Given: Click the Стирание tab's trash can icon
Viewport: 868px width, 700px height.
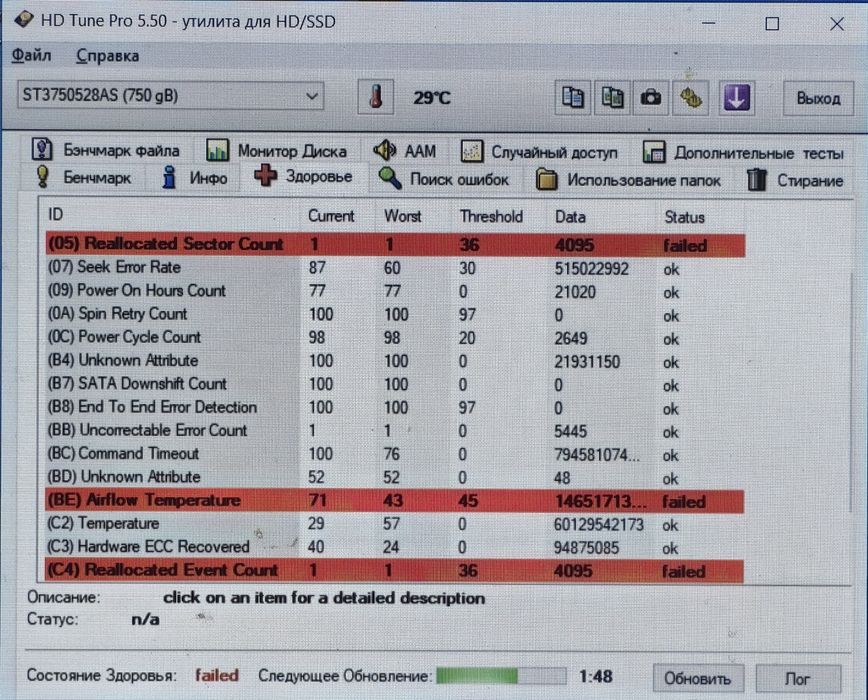Looking at the screenshot, I should pos(757,180).
